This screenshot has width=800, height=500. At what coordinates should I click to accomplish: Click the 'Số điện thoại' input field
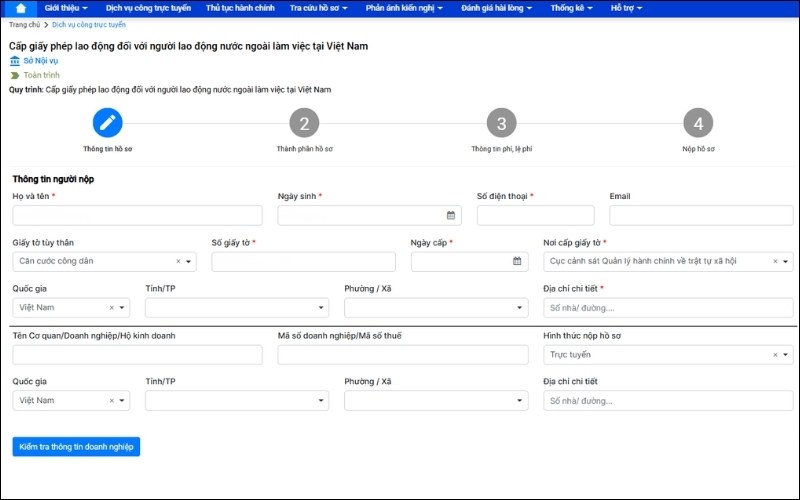point(536,215)
